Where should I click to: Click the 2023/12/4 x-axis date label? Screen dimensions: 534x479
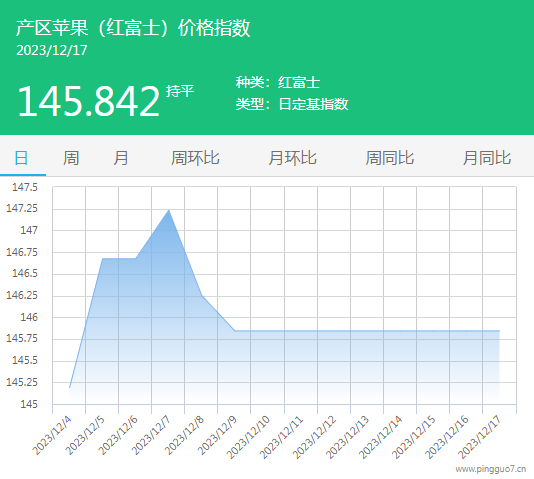point(52,435)
